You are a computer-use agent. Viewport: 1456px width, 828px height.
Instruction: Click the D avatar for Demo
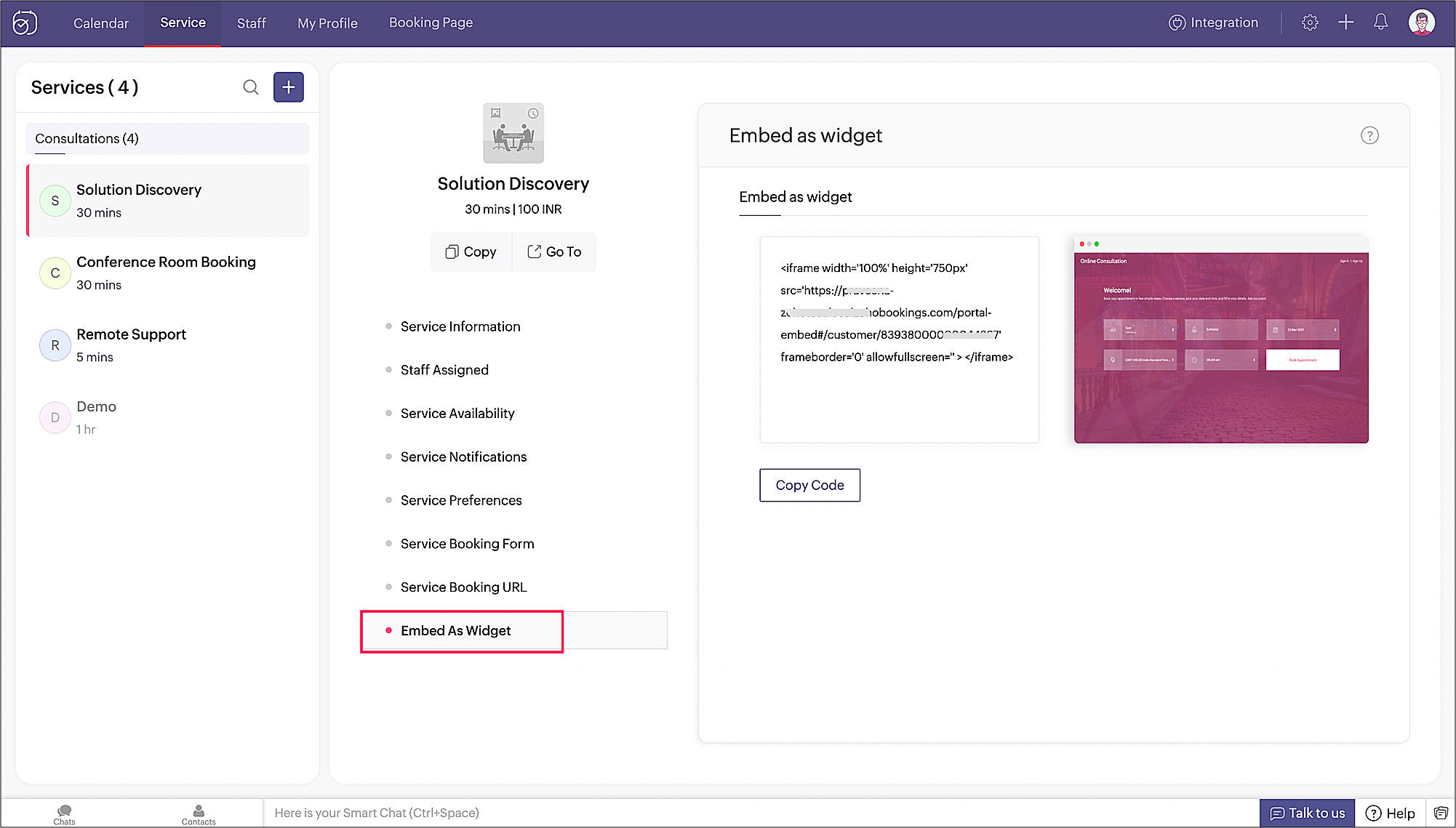point(55,417)
